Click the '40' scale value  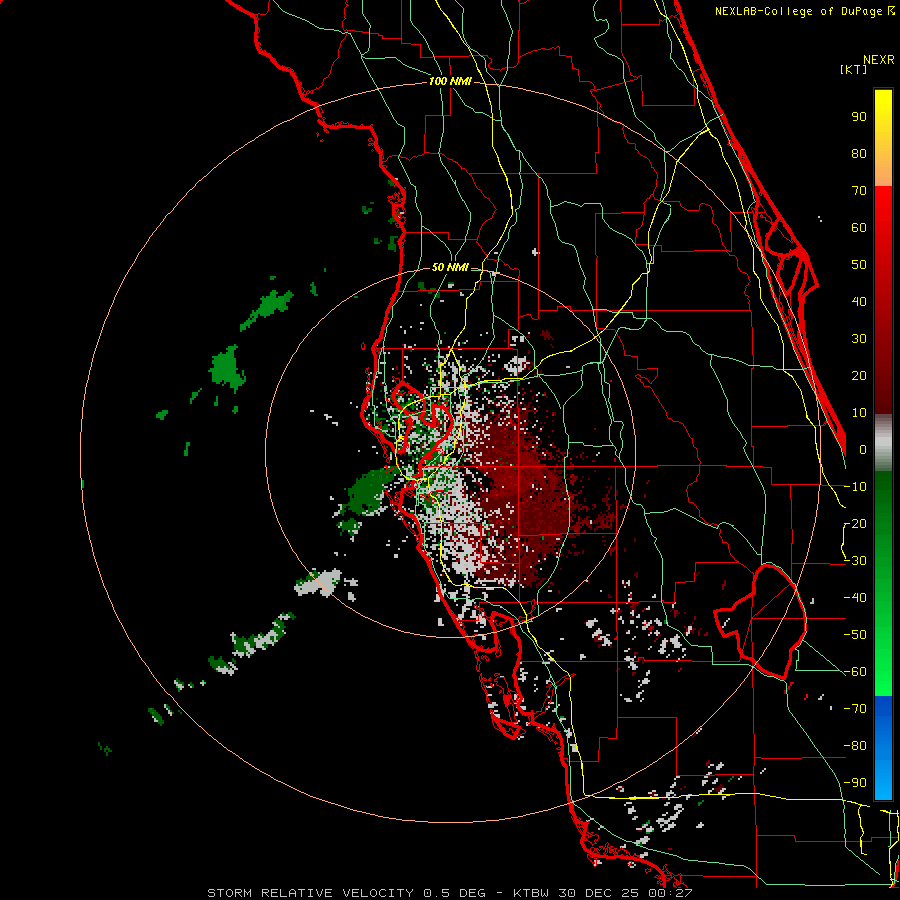coord(859,301)
